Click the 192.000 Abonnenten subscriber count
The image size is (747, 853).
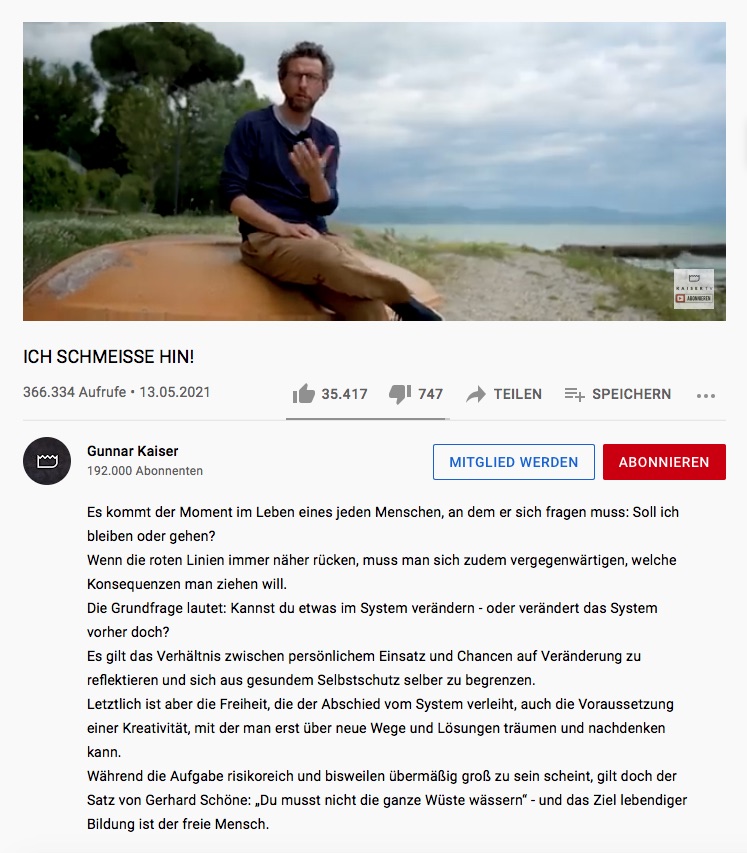pyautogui.click(x=145, y=471)
